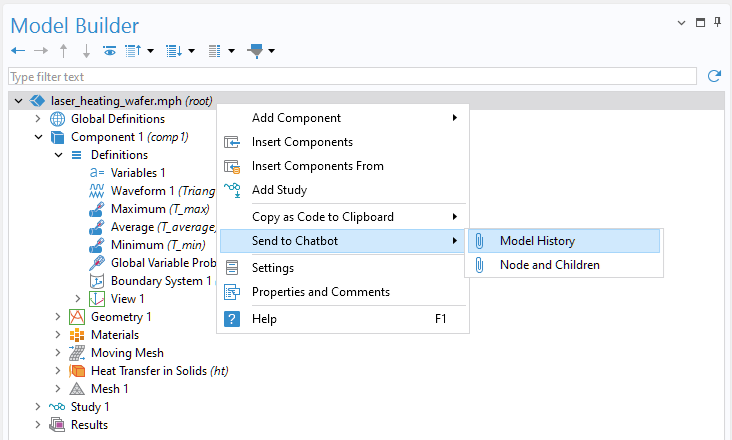This screenshot has height=440, width=732.
Task: Expand the Geometry 1 node
Action: tap(58, 317)
